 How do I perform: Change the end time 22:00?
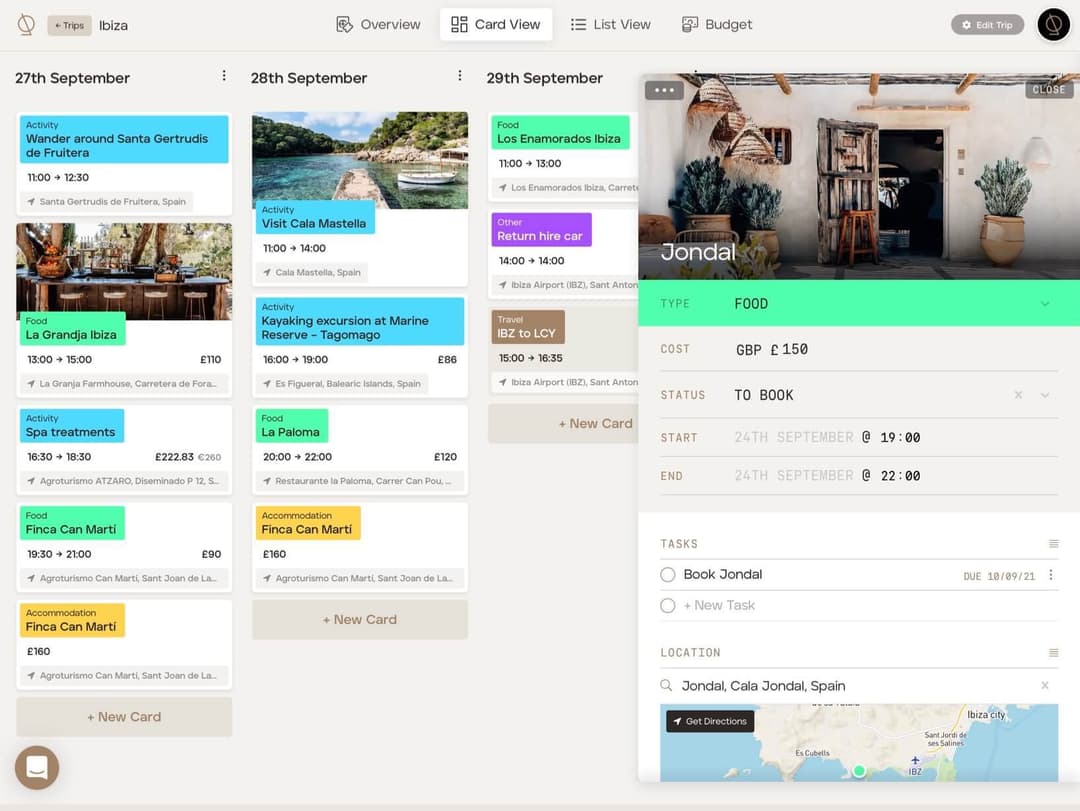(x=900, y=476)
